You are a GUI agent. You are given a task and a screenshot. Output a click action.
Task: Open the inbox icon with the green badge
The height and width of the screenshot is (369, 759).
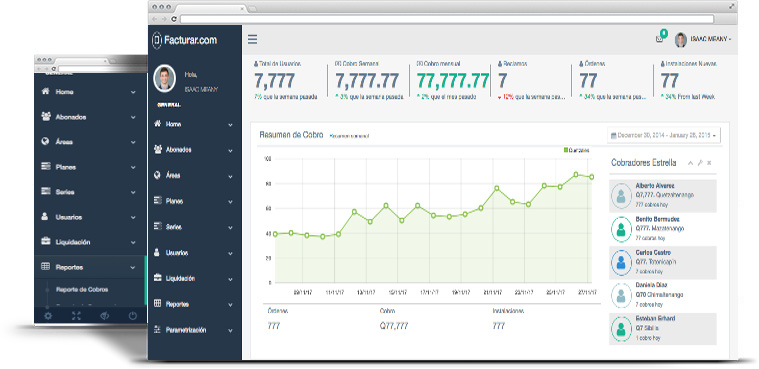(660, 38)
